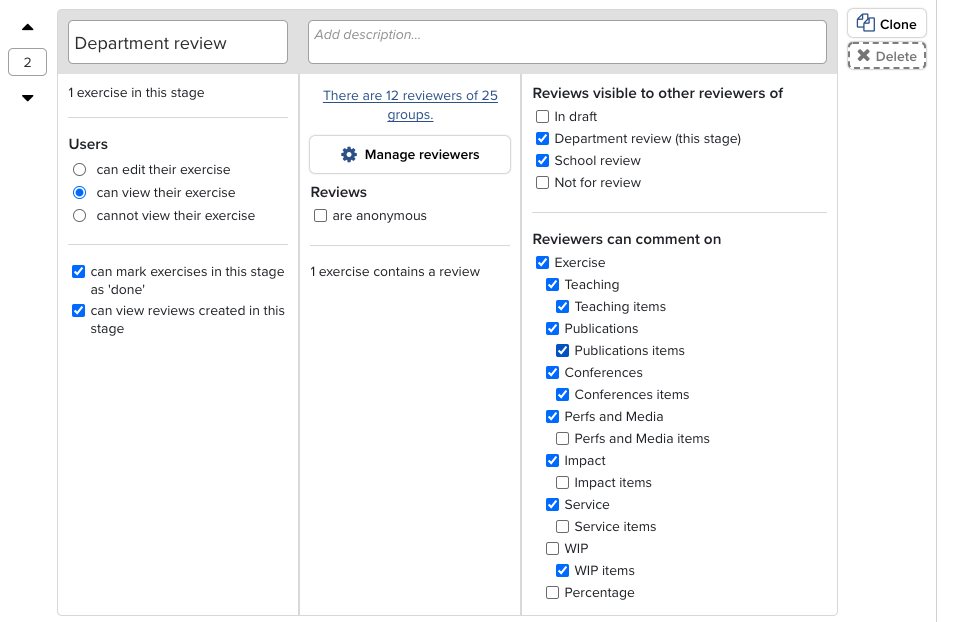Image resolution: width=957 pixels, height=622 pixels.
Task: Uncheck 'can mark exercises in this stage as done'
Action: point(78,272)
